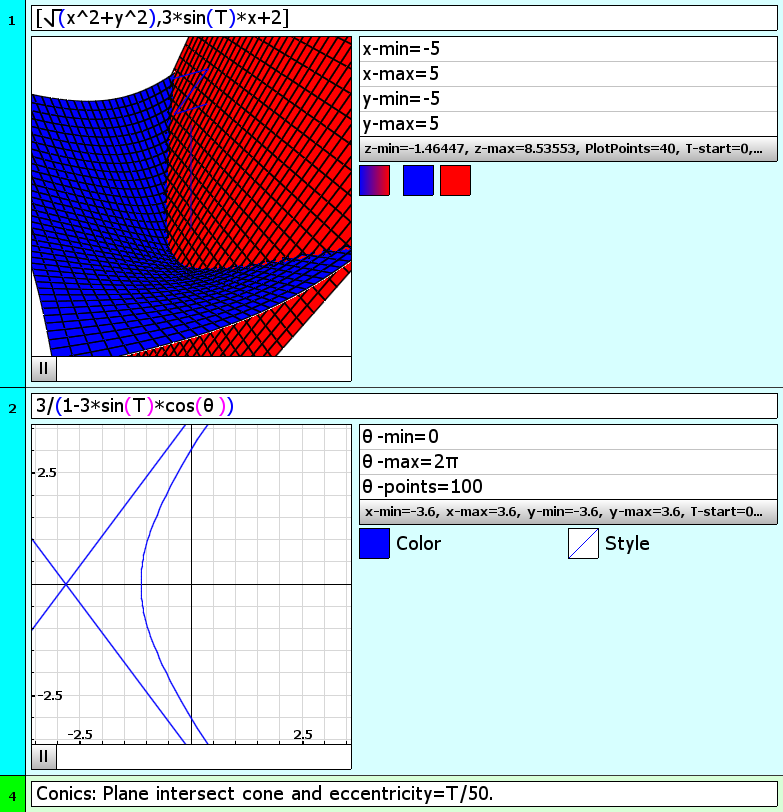Edit the θ-max=2π field

click(x=567, y=462)
